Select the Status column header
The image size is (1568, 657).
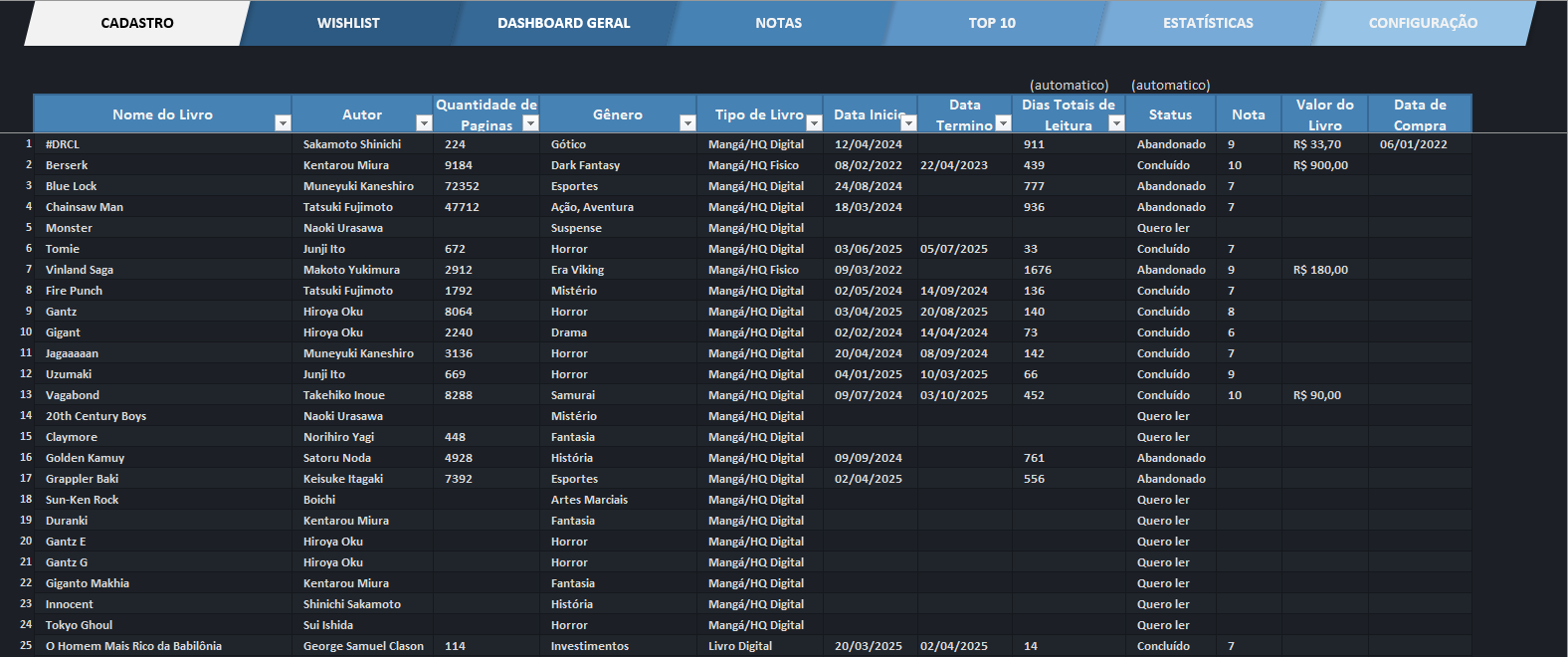(x=1170, y=114)
